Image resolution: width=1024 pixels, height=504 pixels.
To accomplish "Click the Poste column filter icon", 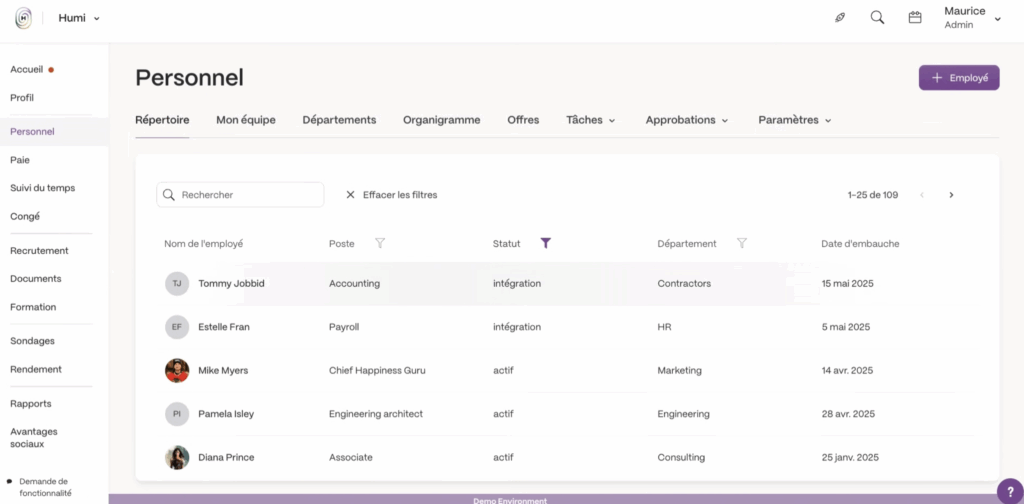I will (380, 243).
